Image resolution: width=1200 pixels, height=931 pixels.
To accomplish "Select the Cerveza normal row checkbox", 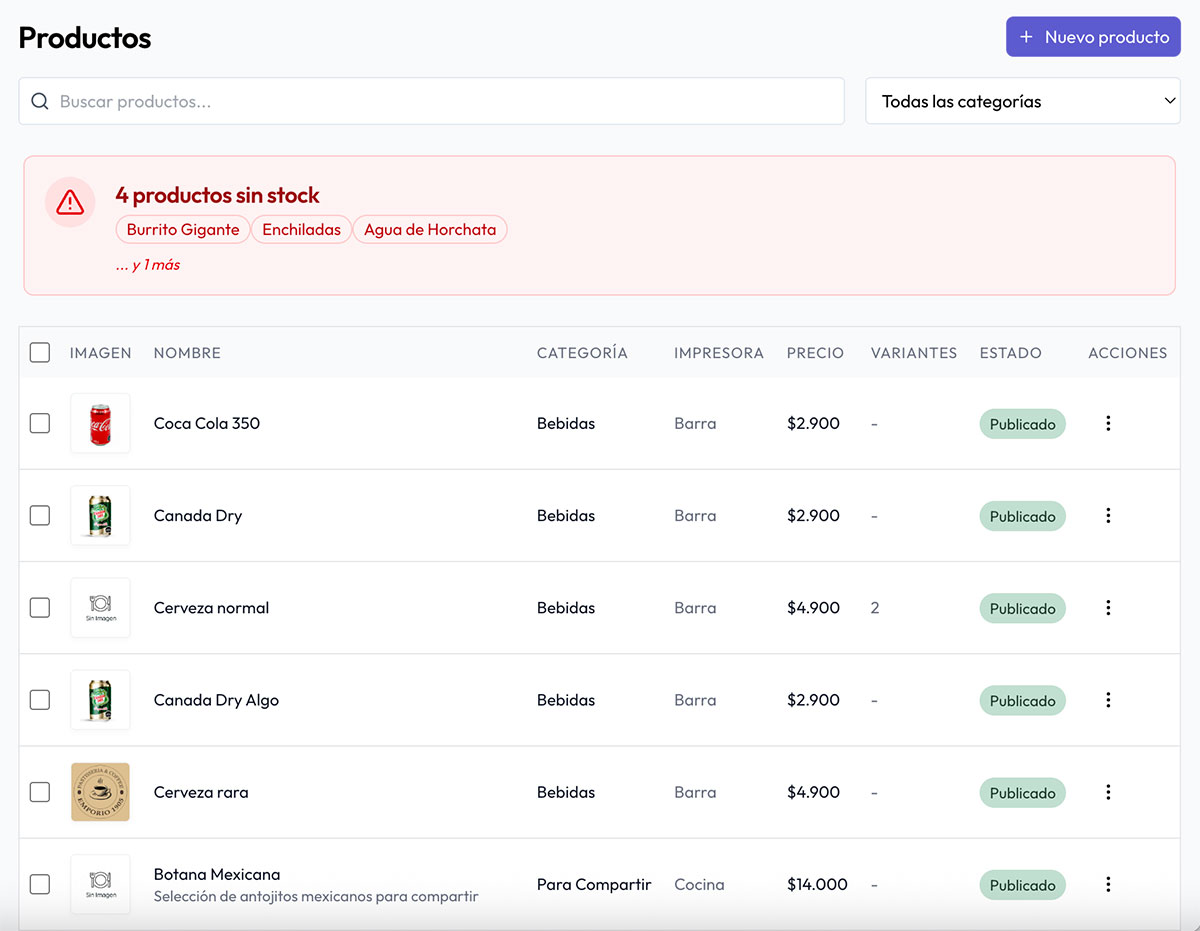I will pyautogui.click(x=40, y=608).
